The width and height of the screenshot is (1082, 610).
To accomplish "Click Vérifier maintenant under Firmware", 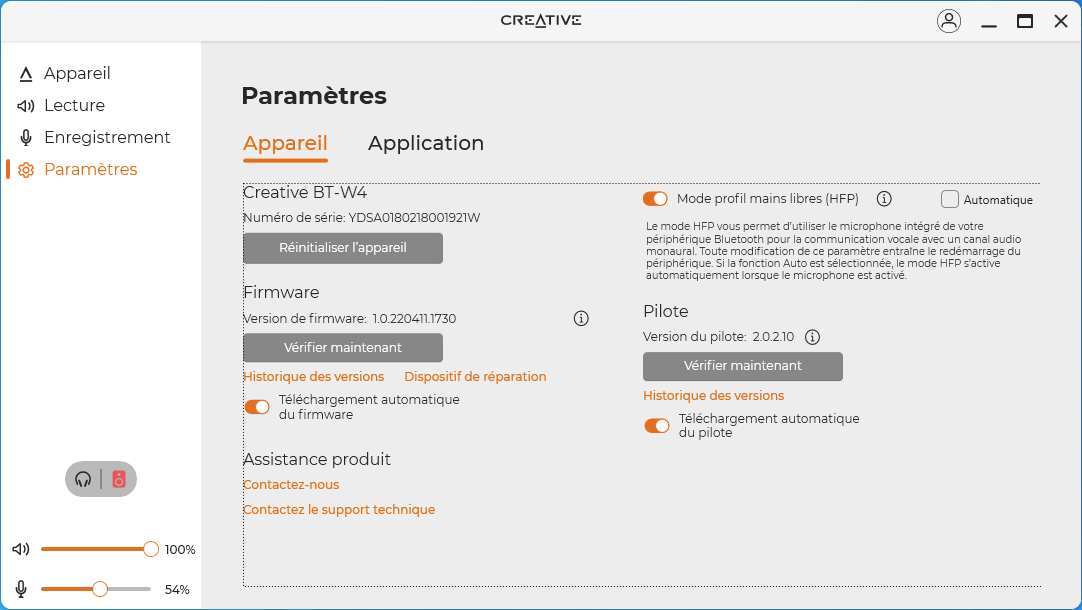I will 343,348.
